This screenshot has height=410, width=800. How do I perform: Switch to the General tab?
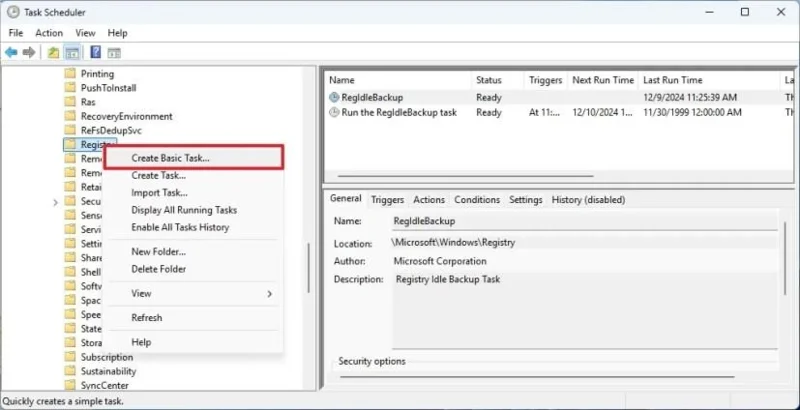[345, 198]
